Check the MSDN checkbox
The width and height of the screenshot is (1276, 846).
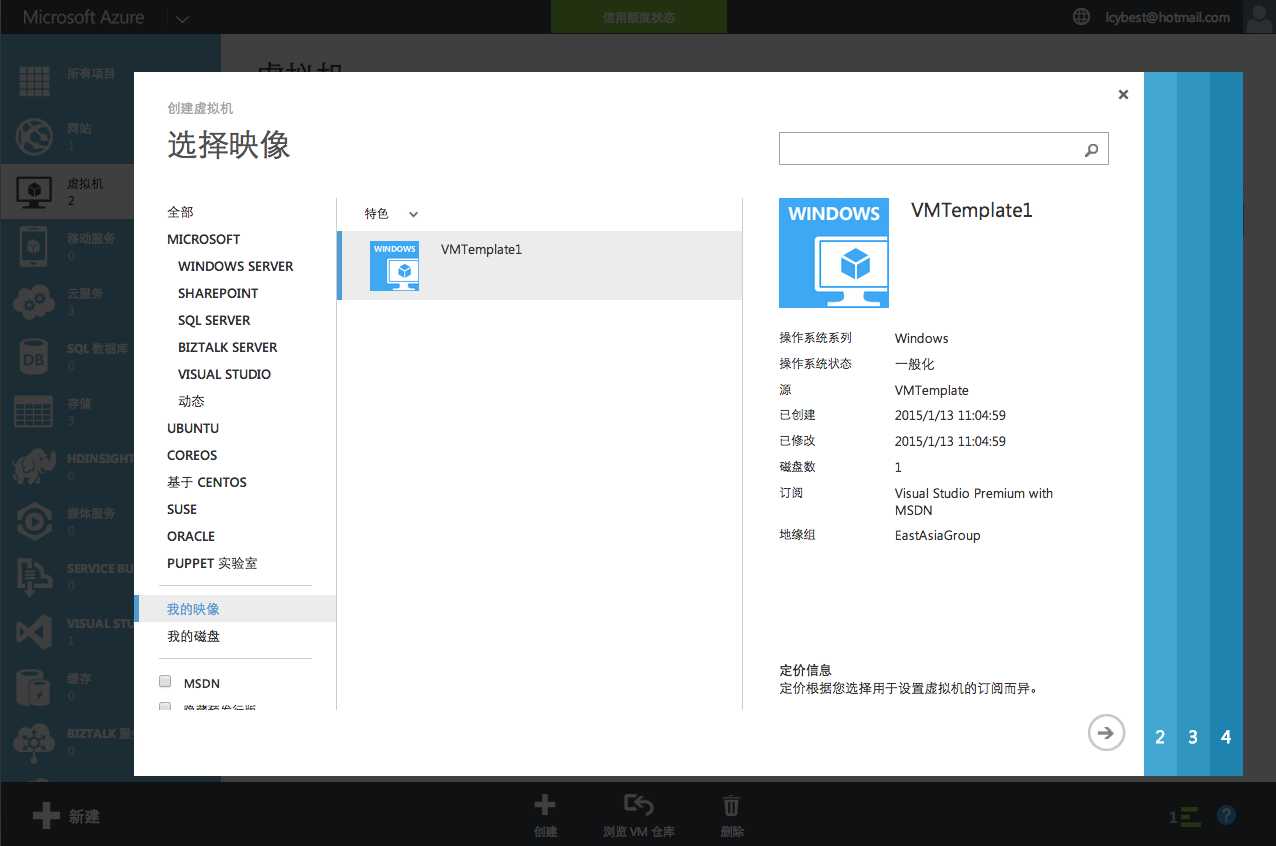tap(165, 682)
